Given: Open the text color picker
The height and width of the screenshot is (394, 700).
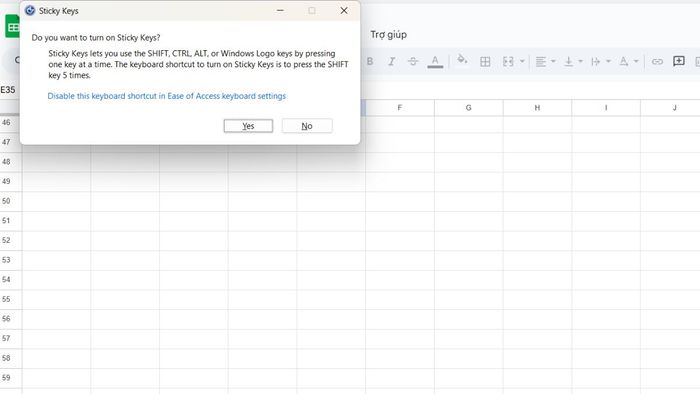Looking at the screenshot, I should 435,61.
